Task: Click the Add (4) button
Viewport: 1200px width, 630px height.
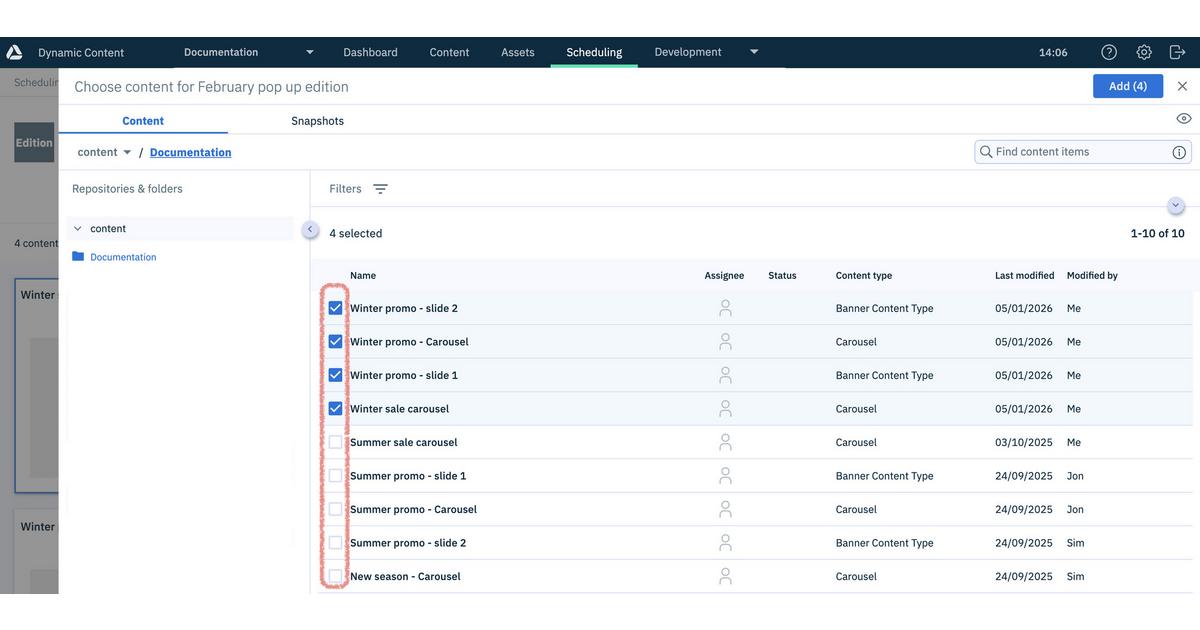Action: point(1128,86)
